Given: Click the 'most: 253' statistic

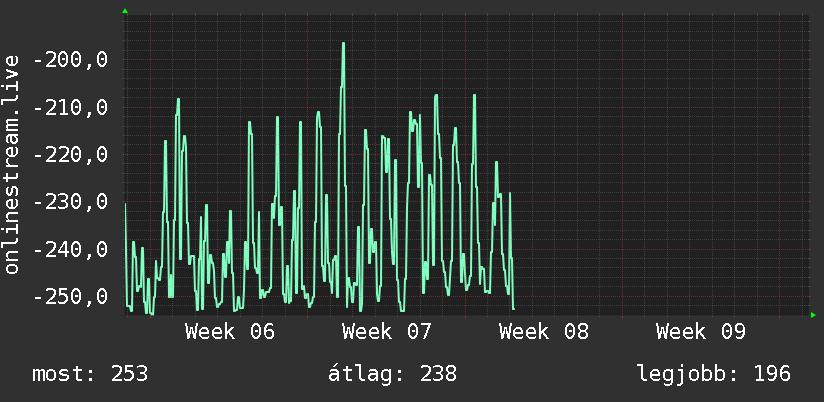Looking at the screenshot, I should 90,374.
